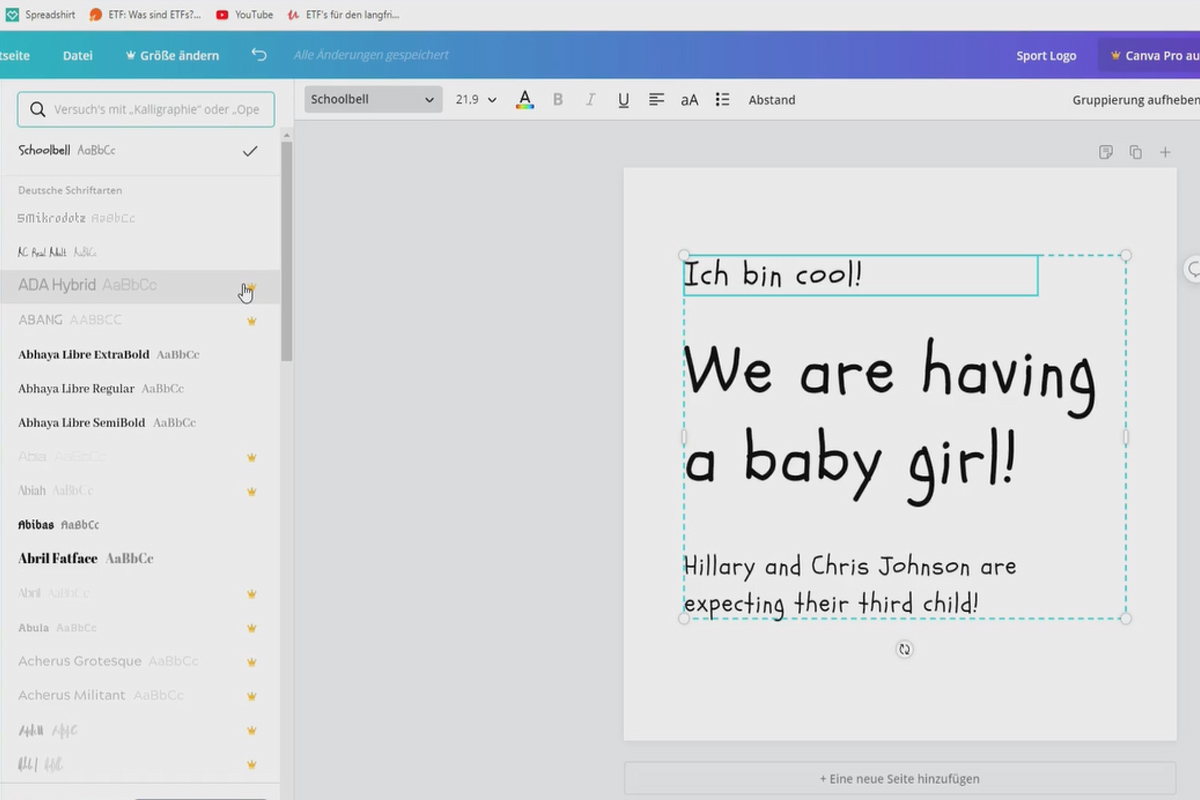This screenshot has height=800, width=1200.
Task: Click the Sport Logo title
Action: pos(1046,55)
